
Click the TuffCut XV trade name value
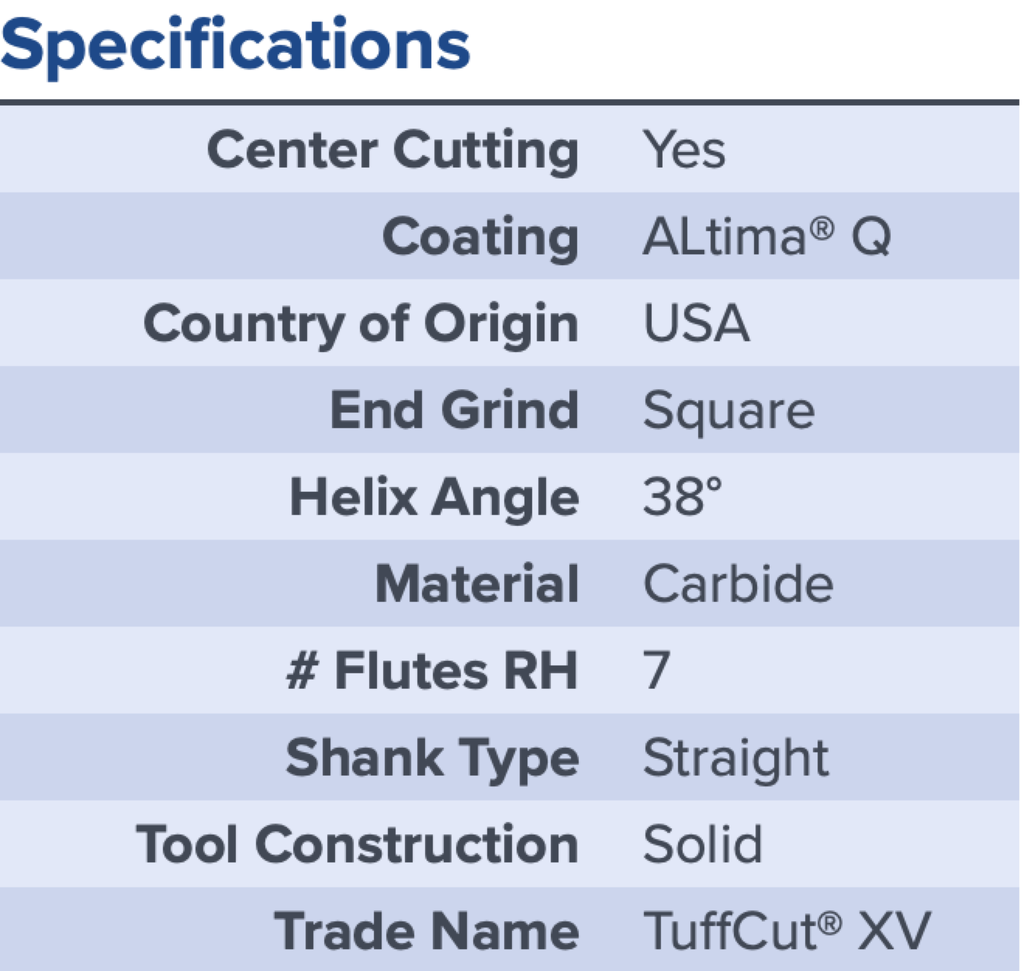(787, 931)
